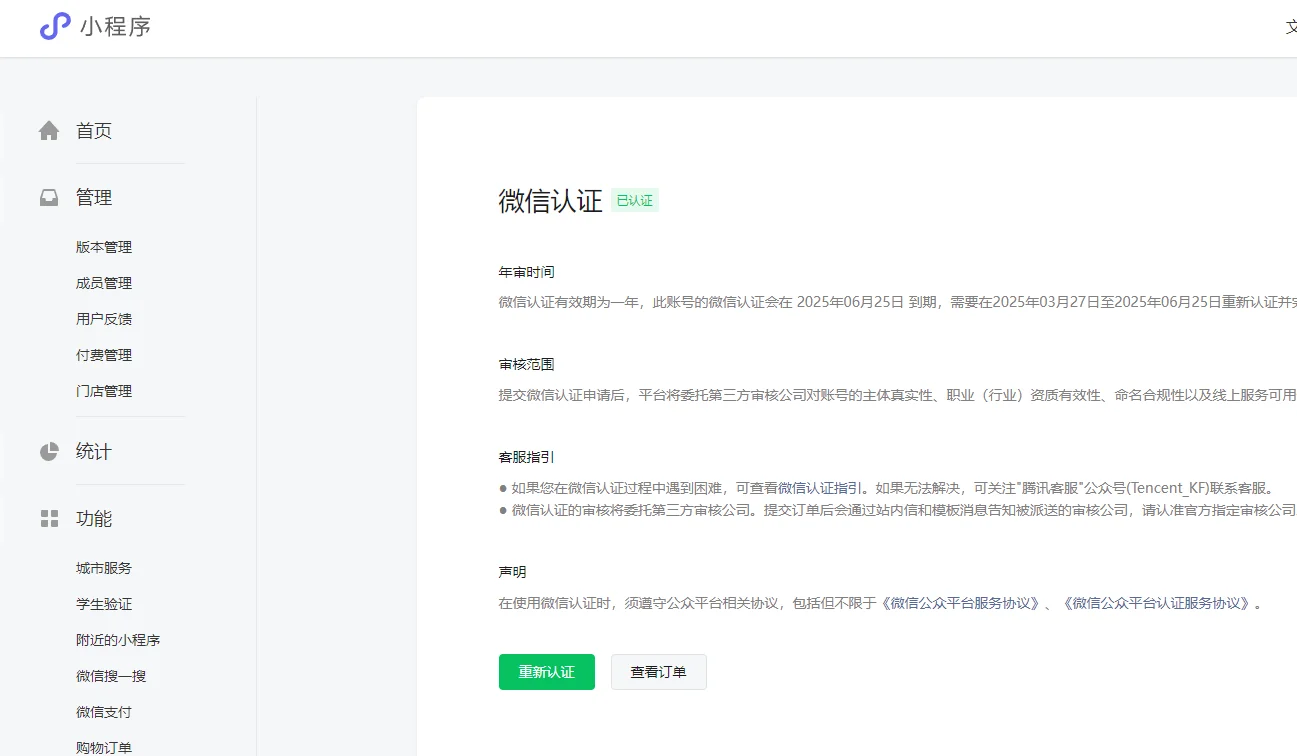The width and height of the screenshot is (1297, 756).
Task: Click the pie chart icon beside 统计
Action: point(49,452)
